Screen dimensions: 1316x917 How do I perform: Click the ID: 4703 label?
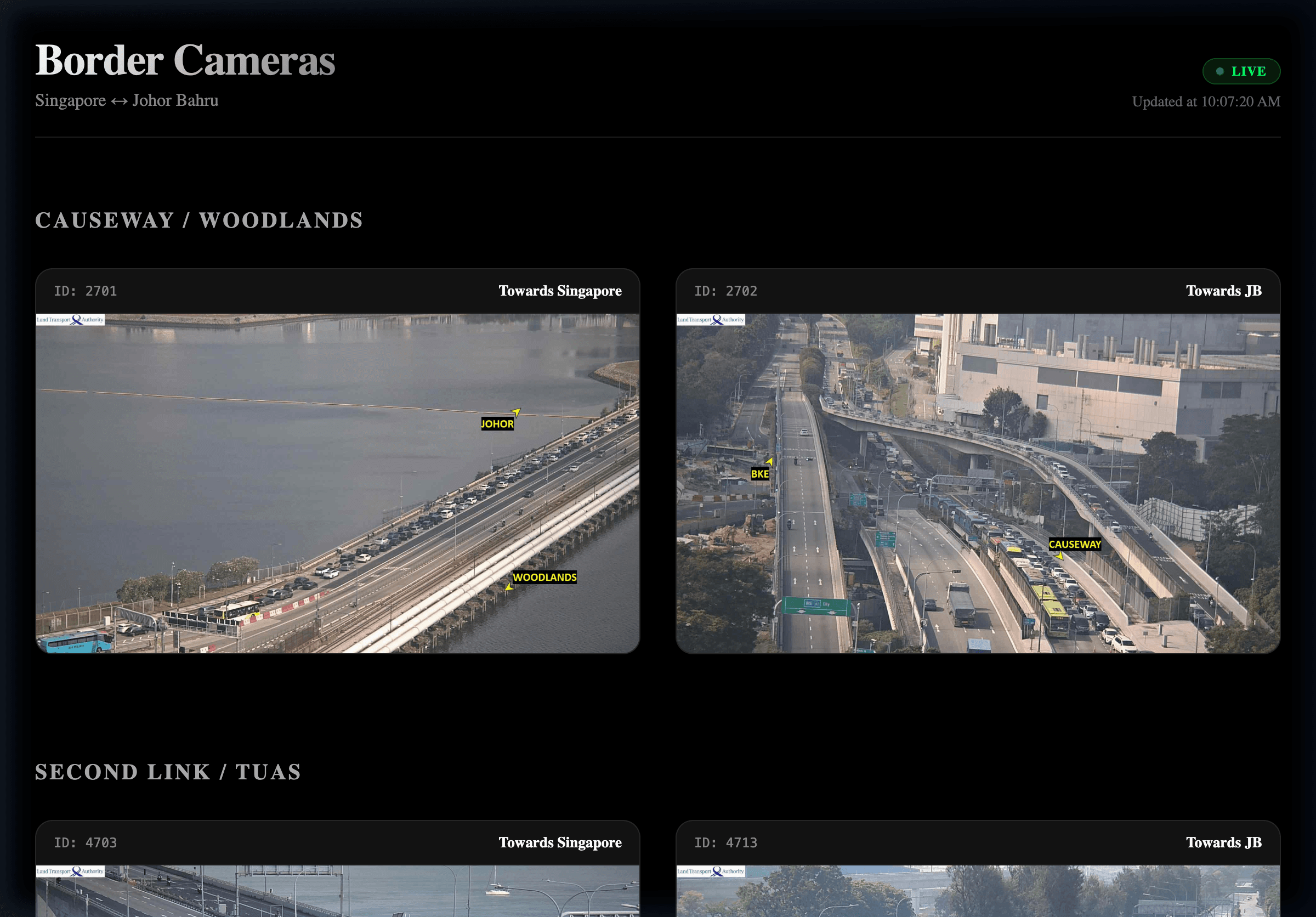86,842
